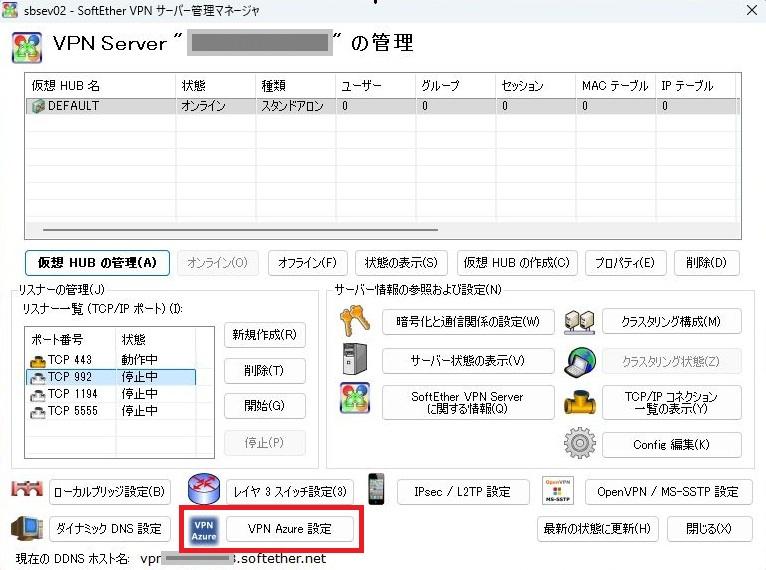Screen dimensions: 766x570
Task: Click the 種類 column header
Action: click(x=296, y=86)
